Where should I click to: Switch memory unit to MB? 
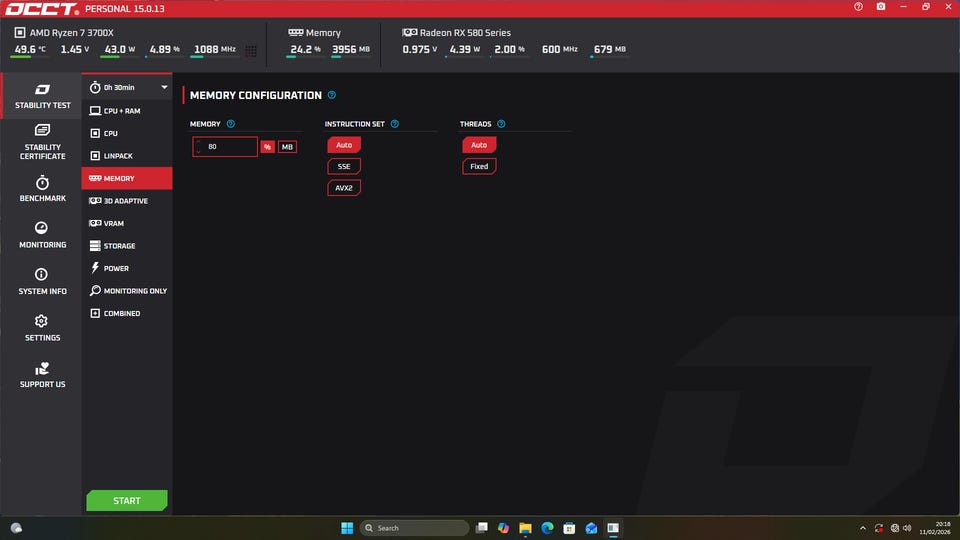[x=287, y=147]
